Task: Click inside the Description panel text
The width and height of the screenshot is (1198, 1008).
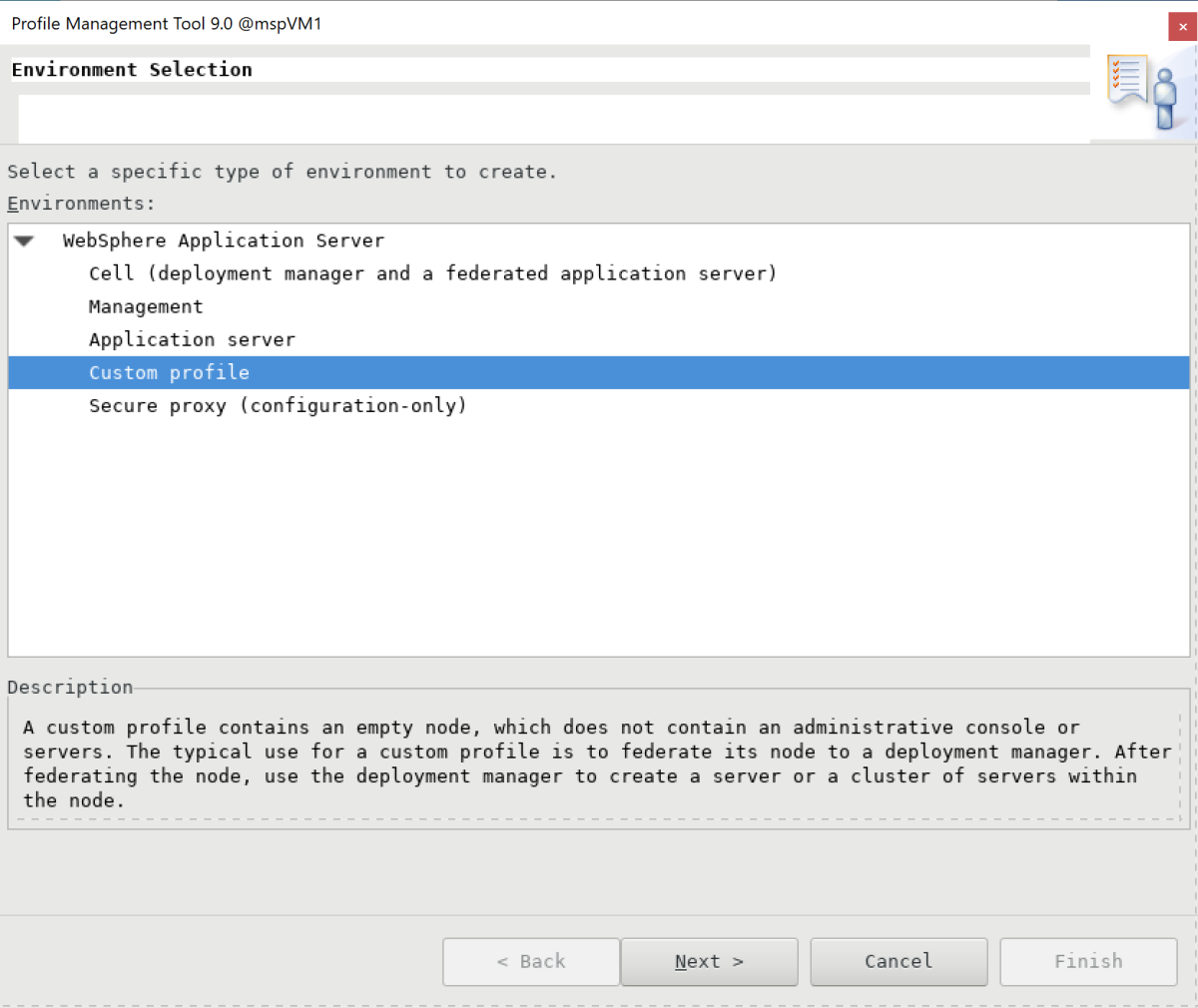Action: [x=399, y=752]
